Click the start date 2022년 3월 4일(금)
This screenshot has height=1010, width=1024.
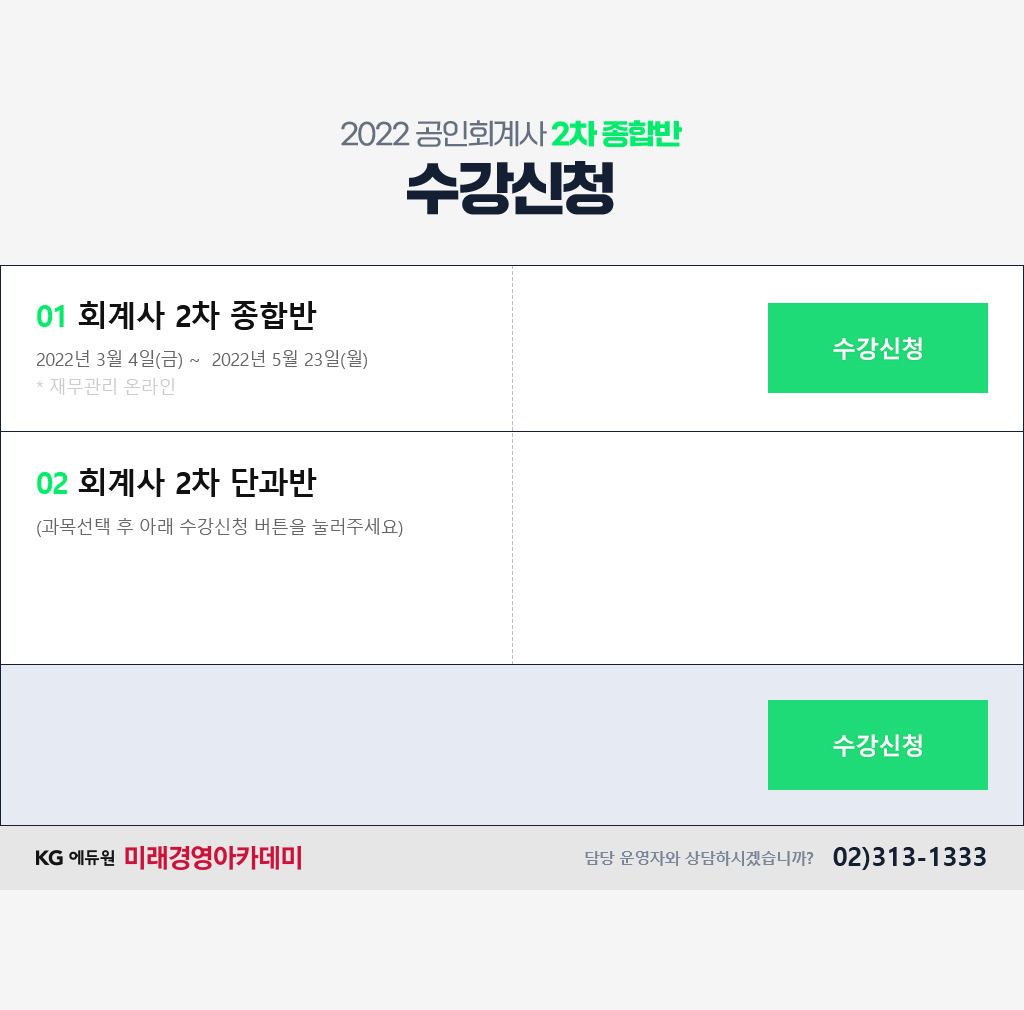(x=109, y=359)
